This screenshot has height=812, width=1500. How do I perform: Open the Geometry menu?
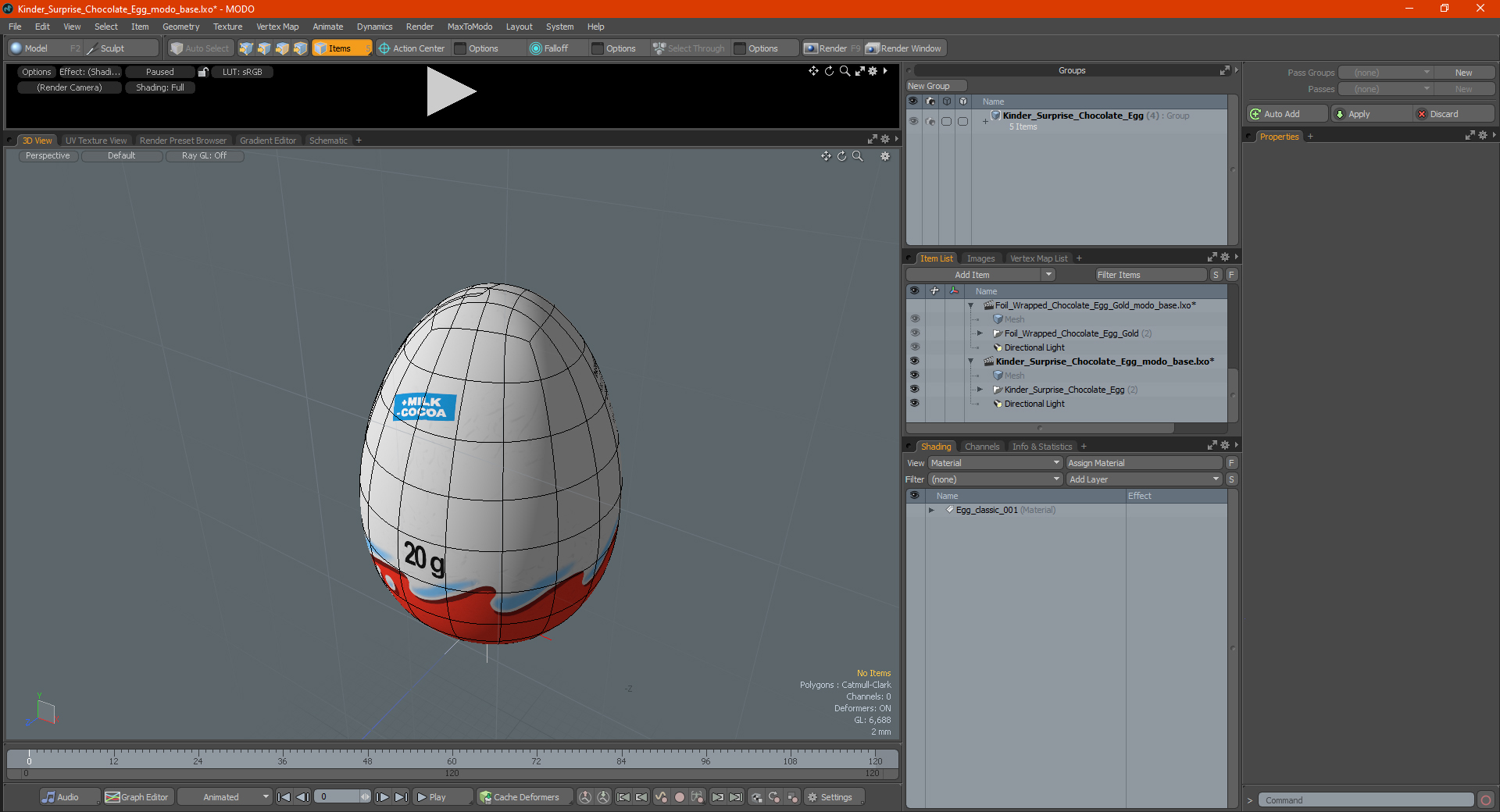[x=181, y=27]
